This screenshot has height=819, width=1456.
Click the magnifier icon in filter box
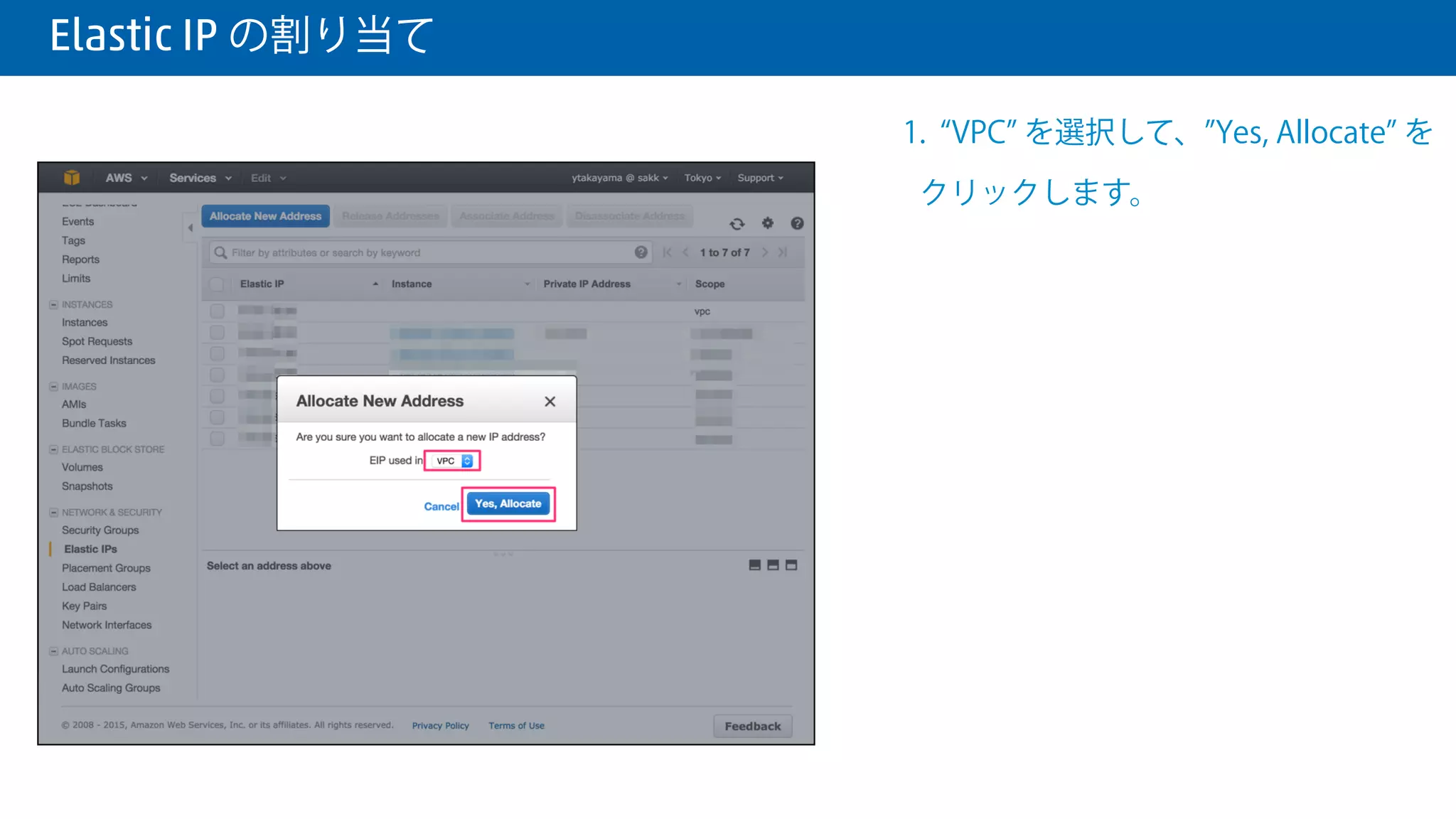pos(221,253)
